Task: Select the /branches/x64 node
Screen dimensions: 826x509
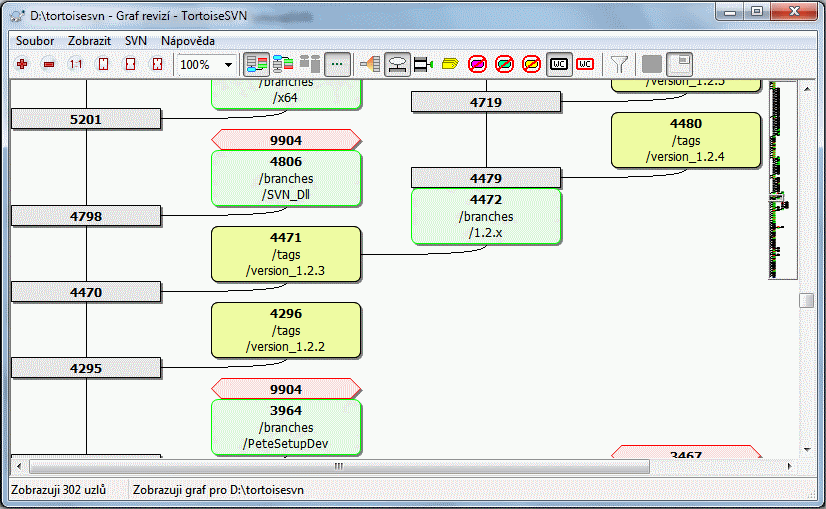Action: 286,94
